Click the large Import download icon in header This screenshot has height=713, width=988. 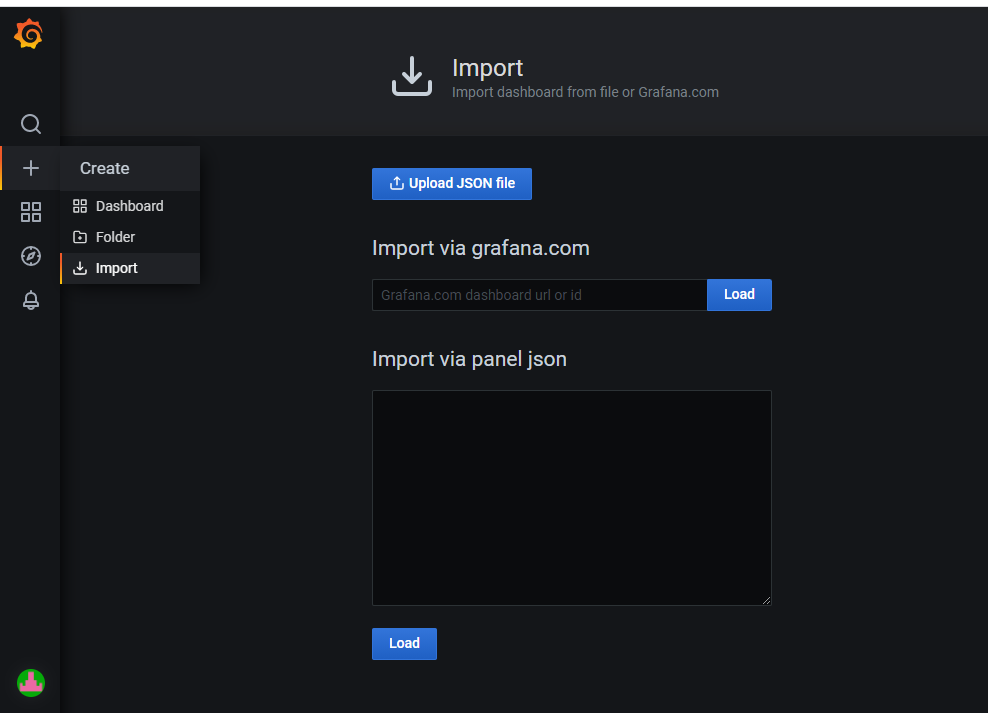[412, 76]
